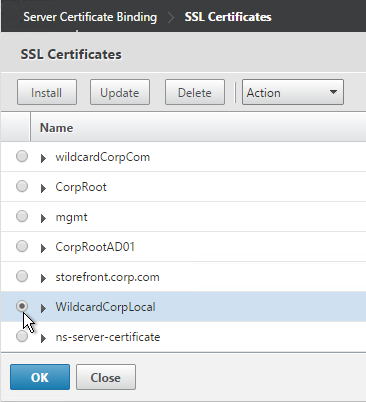Choose the mgmt certificate radio button

[x=22, y=216]
